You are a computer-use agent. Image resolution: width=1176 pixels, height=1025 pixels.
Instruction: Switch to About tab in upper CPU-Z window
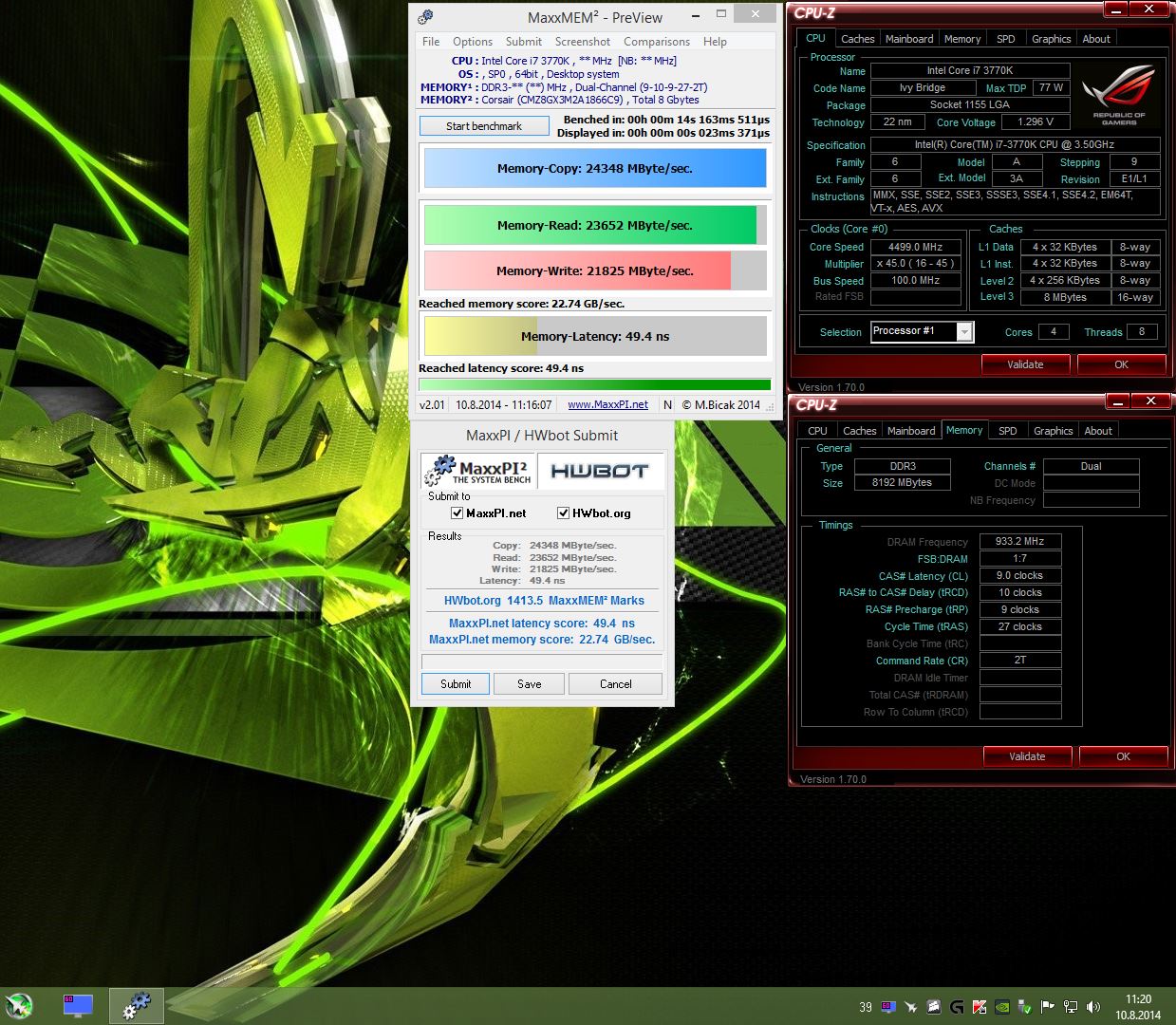pos(1096,39)
